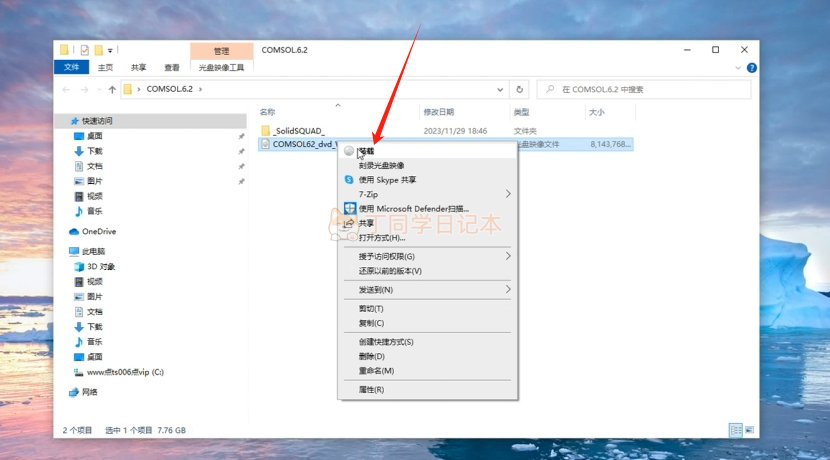Switch to the View (查看) ribbon tab
This screenshot has height=460, width=830.
172,67
